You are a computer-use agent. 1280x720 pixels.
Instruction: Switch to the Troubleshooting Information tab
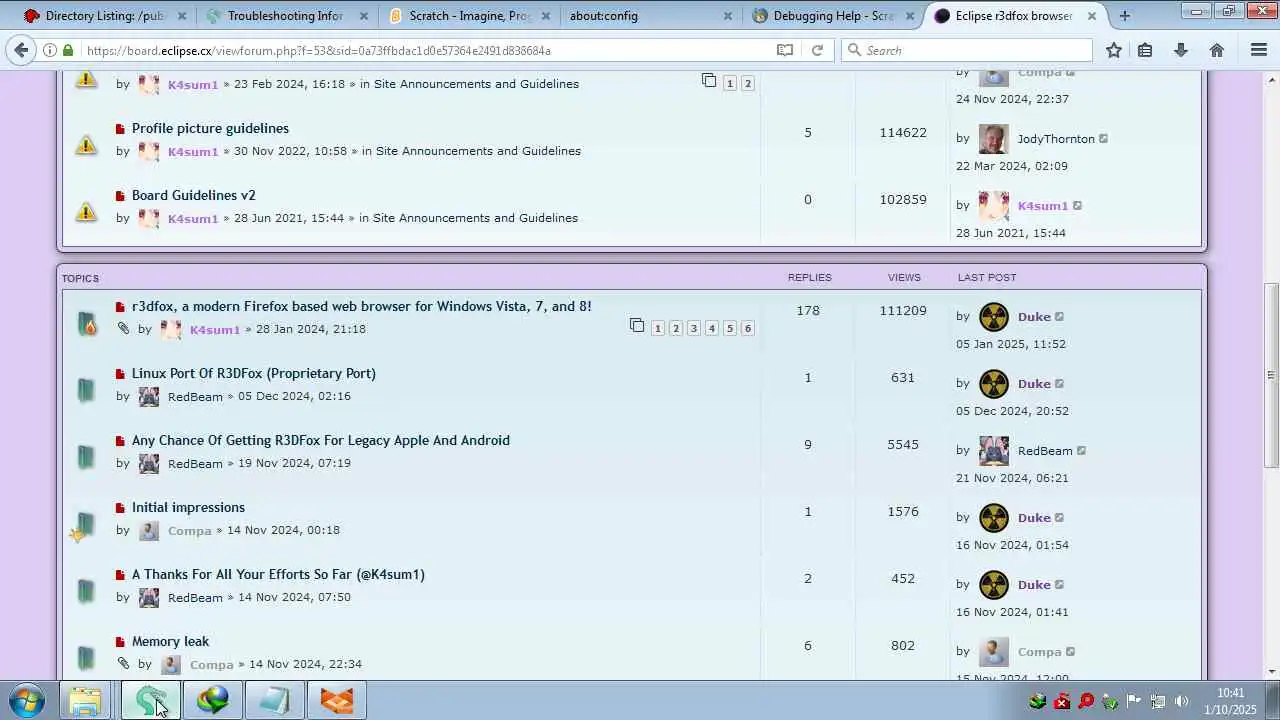(285, 16)
